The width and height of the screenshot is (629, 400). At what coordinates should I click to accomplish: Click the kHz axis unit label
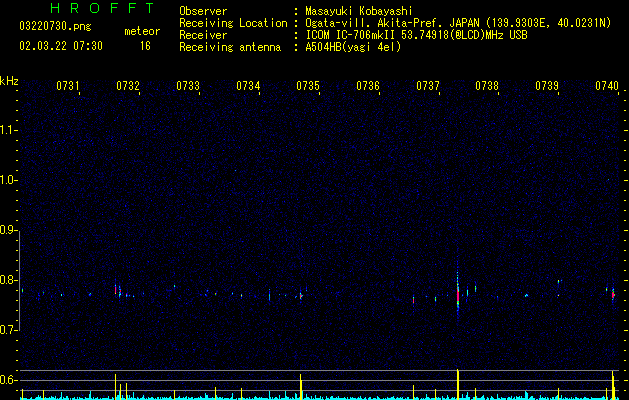[9, 81]
